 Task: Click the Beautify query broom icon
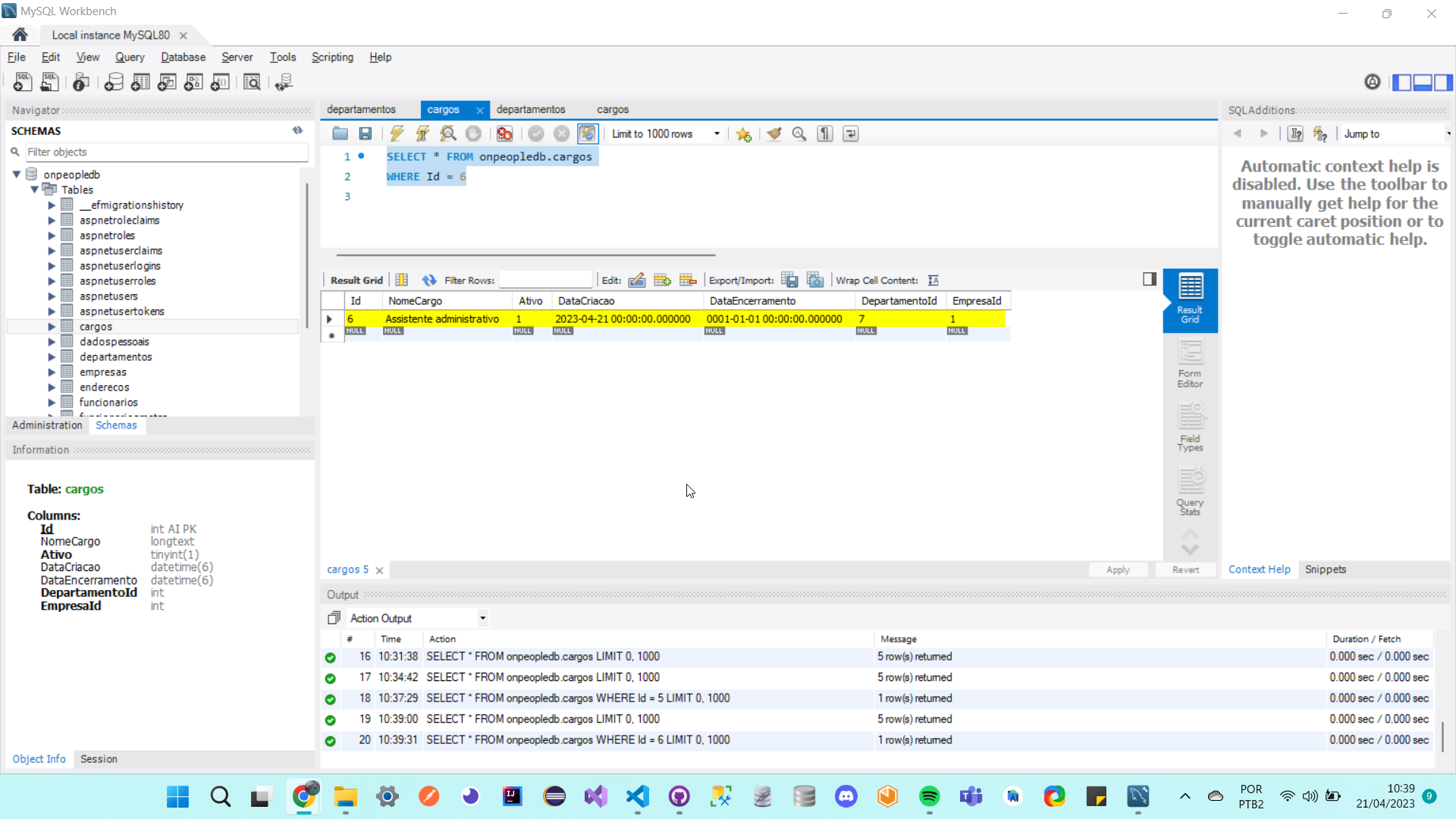click(x=773, y=133)
